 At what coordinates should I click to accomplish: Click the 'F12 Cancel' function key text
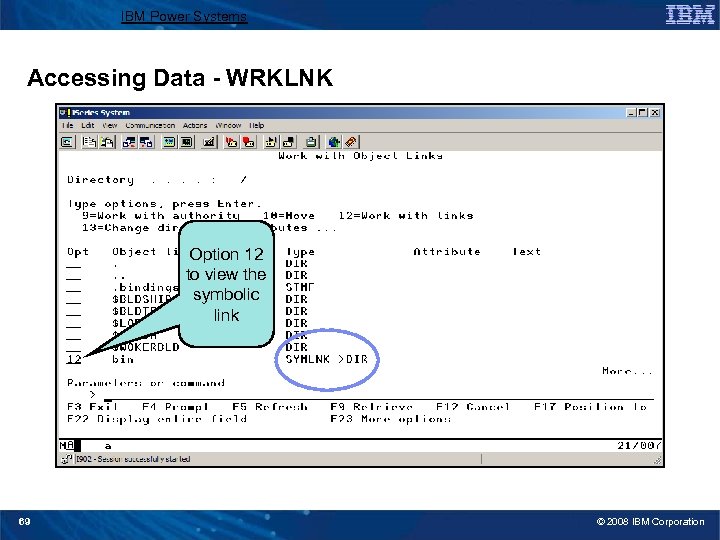click(x=473, y=407)
